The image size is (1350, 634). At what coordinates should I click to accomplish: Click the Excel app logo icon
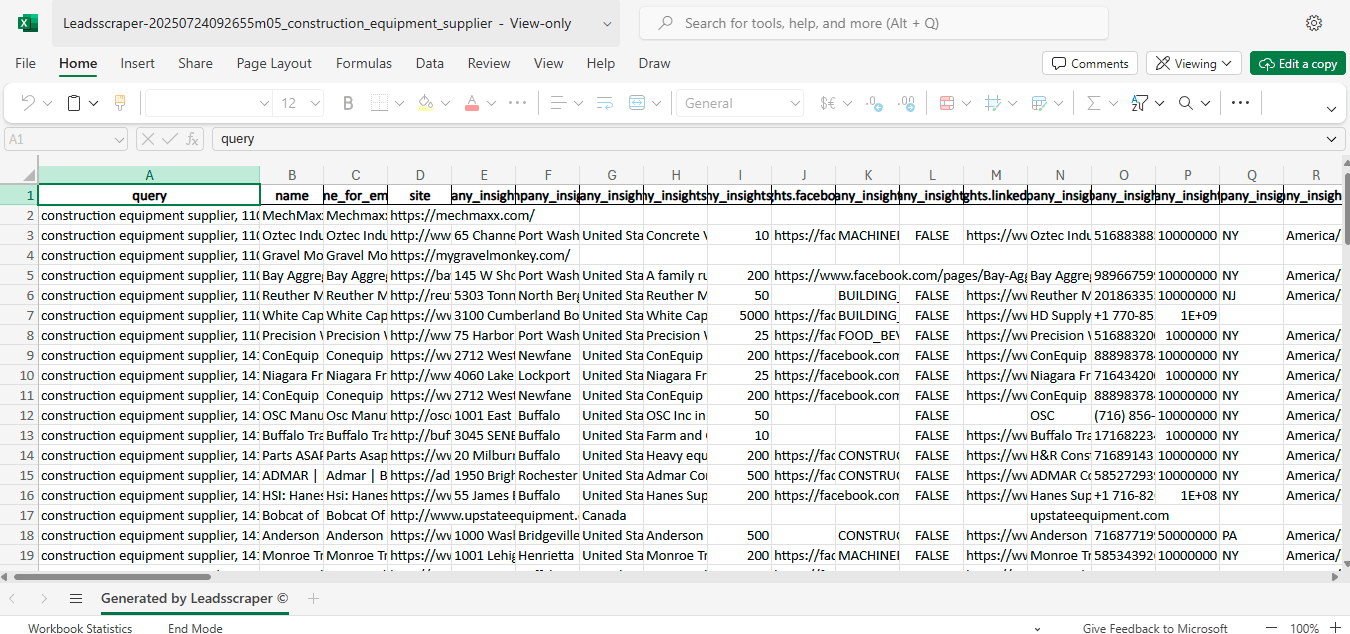pyautogui.click(x=28, y=23)
